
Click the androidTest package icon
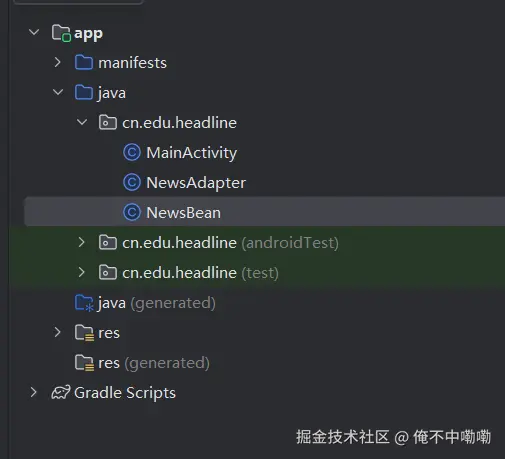[x=108, y=242]
